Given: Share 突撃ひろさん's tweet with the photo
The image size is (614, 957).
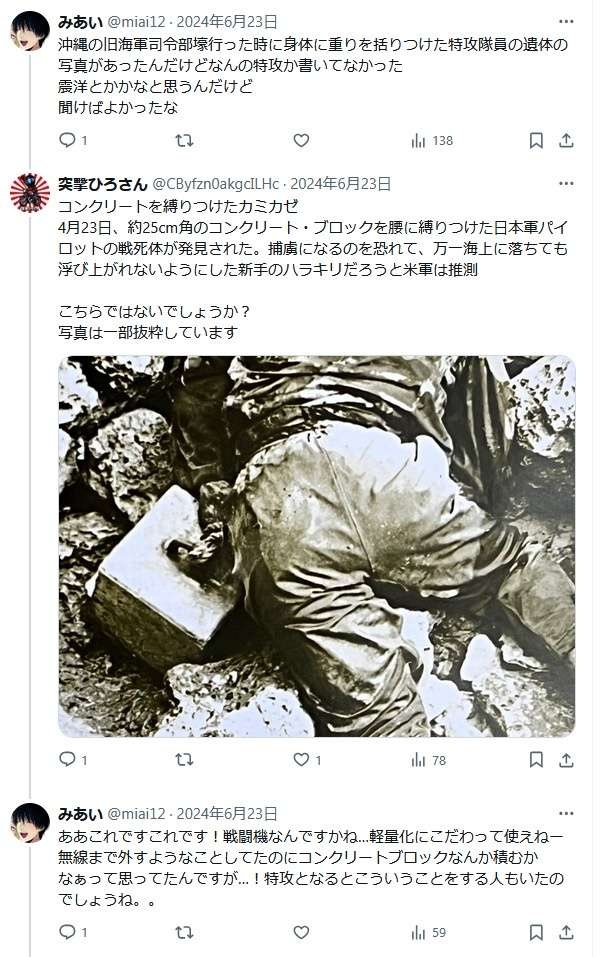Looking at the screenshot, I should (566, 759).
